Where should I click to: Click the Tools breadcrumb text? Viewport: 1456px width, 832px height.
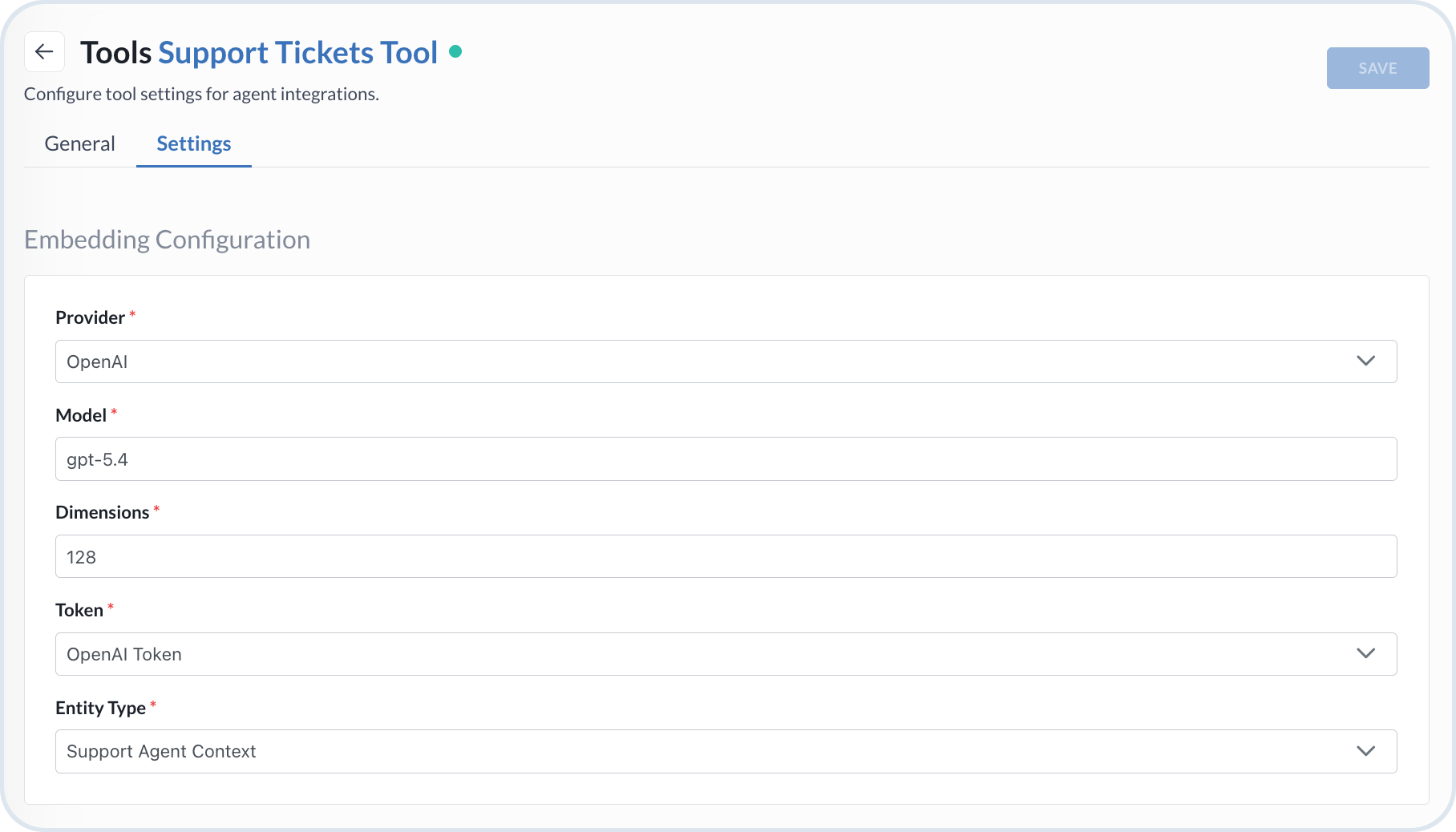[116, 53]
